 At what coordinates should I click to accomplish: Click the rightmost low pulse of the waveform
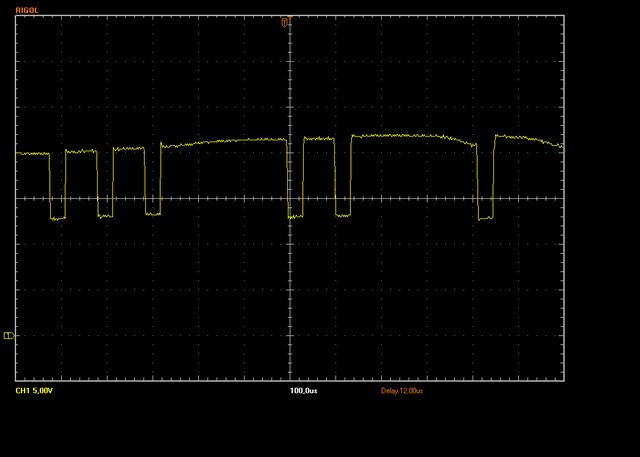pyautogui.click(x=486, y=217)
